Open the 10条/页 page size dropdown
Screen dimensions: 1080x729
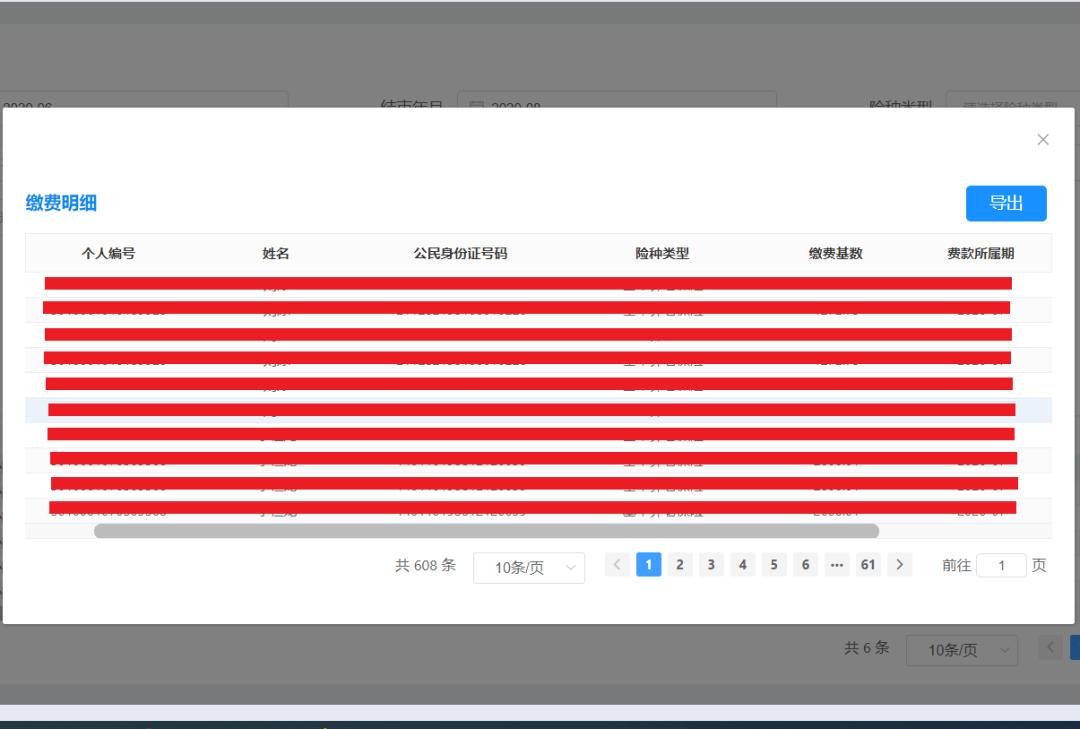[x=528, y=568]
